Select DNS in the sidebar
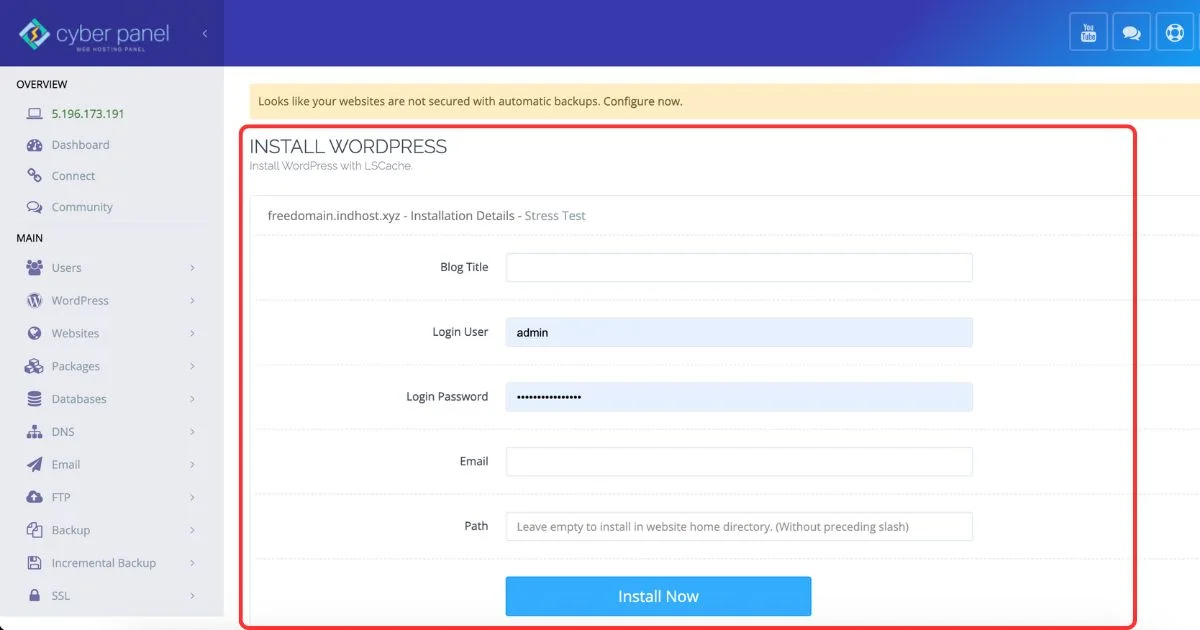 (63, 432)
